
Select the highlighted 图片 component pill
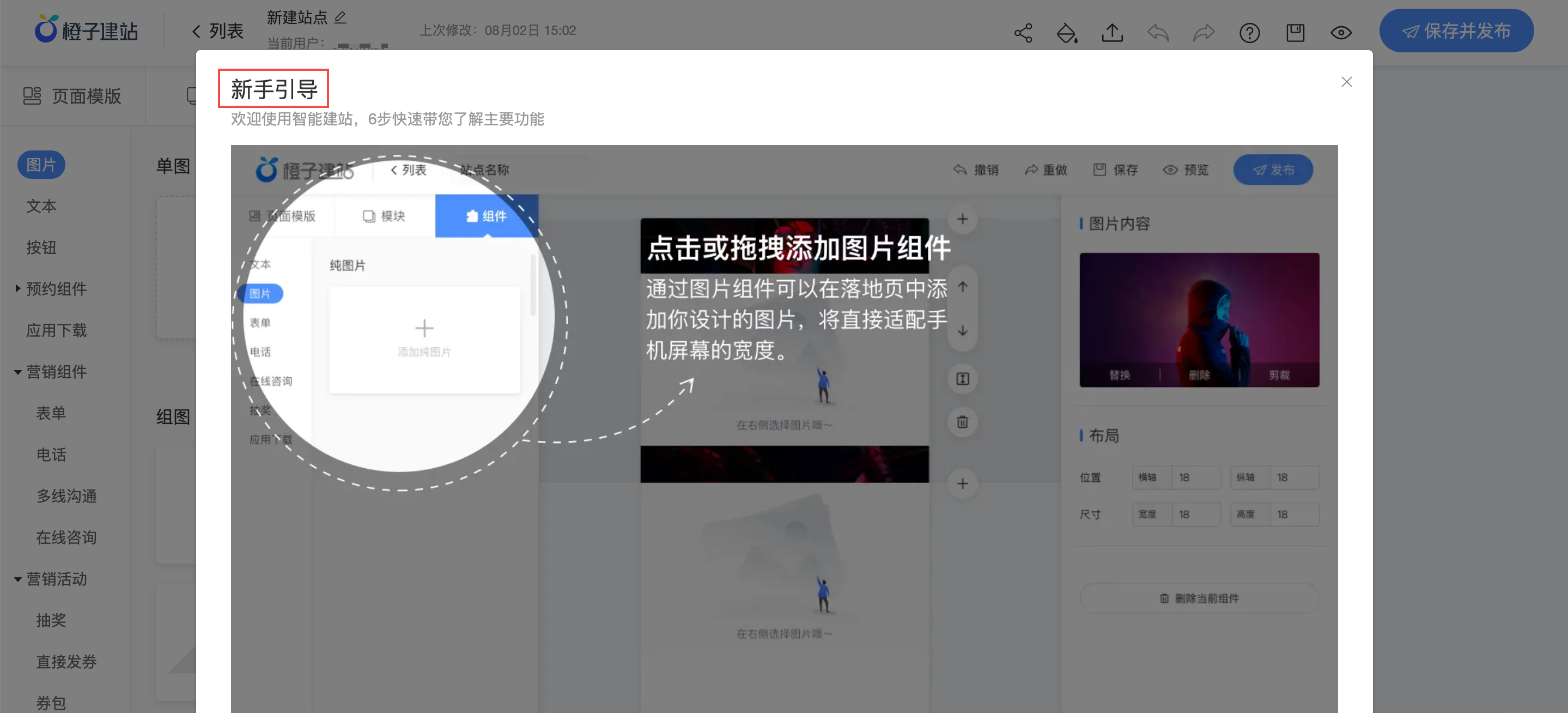(x=41, y=165)
